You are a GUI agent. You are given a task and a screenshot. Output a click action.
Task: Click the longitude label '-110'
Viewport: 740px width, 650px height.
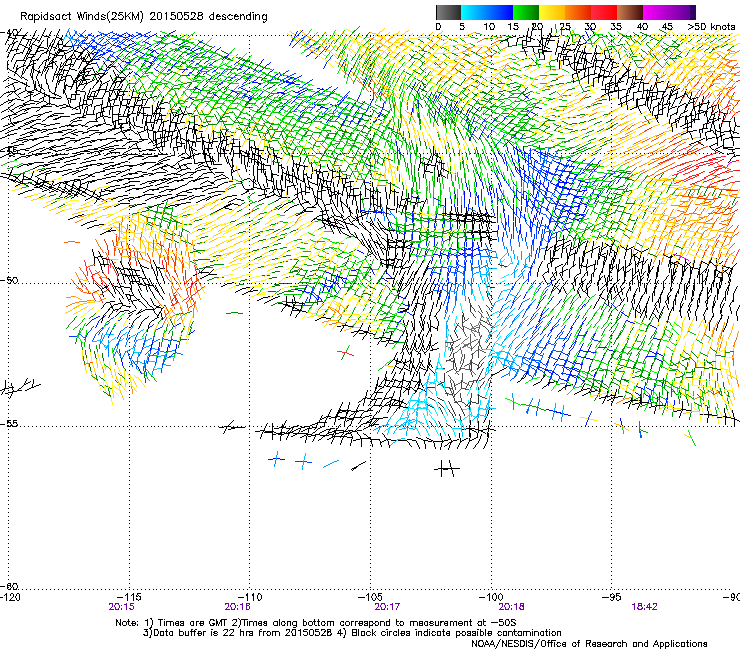pos(250,597)
